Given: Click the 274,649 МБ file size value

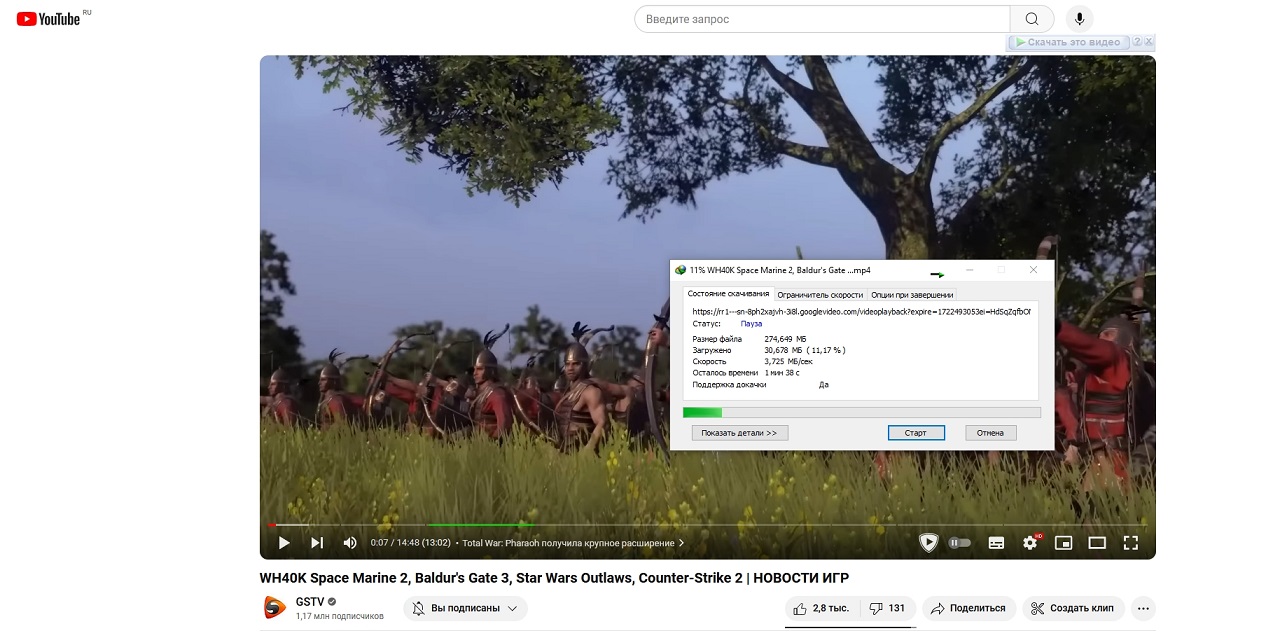Looking at the screenshot, I should pyautogui.click(x=785, y=339).
